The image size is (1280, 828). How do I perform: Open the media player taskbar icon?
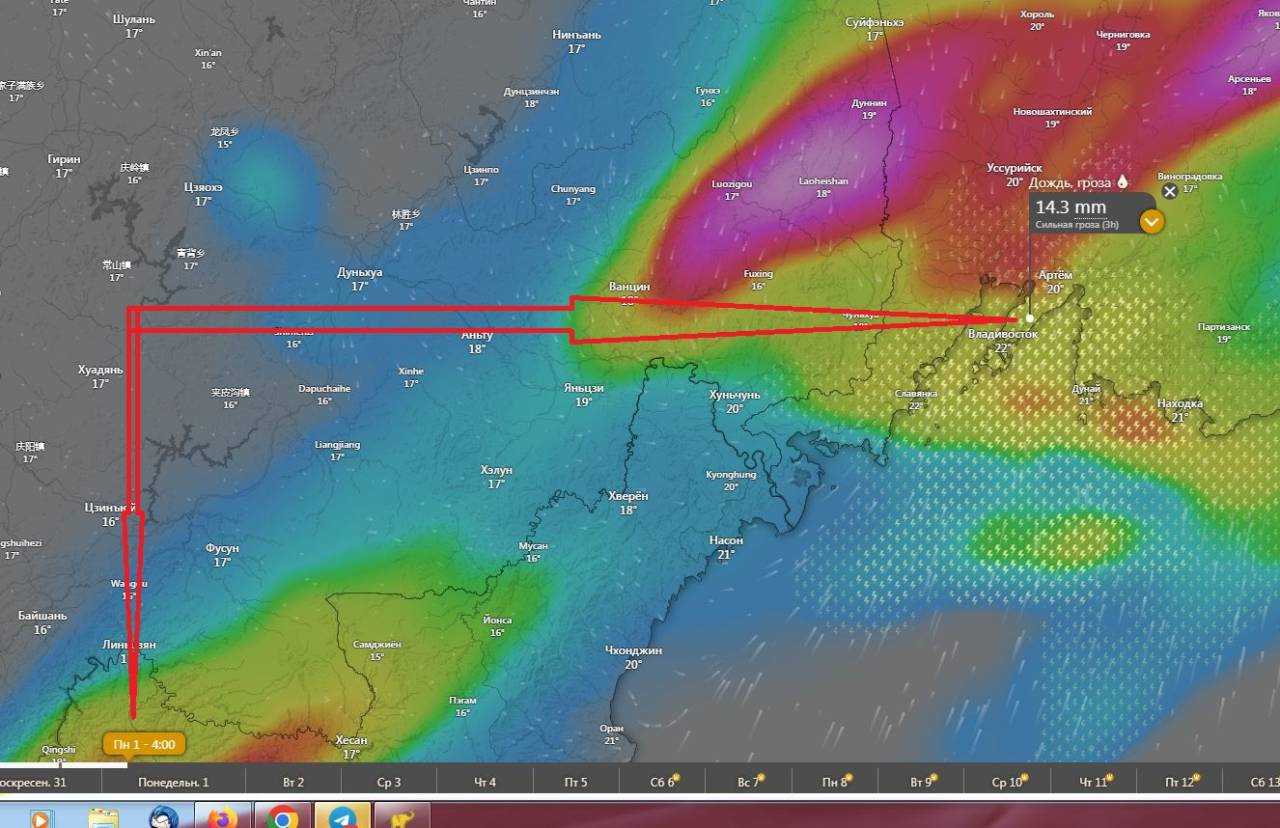pos(41,817)
